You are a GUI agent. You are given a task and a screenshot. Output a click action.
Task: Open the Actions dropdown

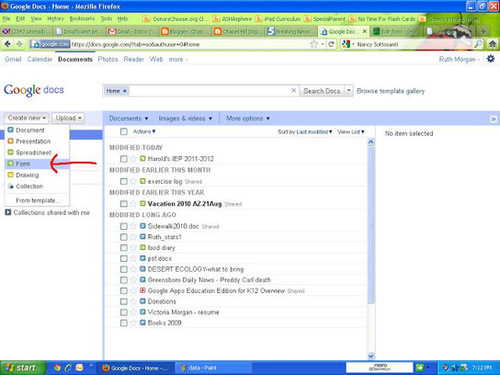tap(144, 131)
